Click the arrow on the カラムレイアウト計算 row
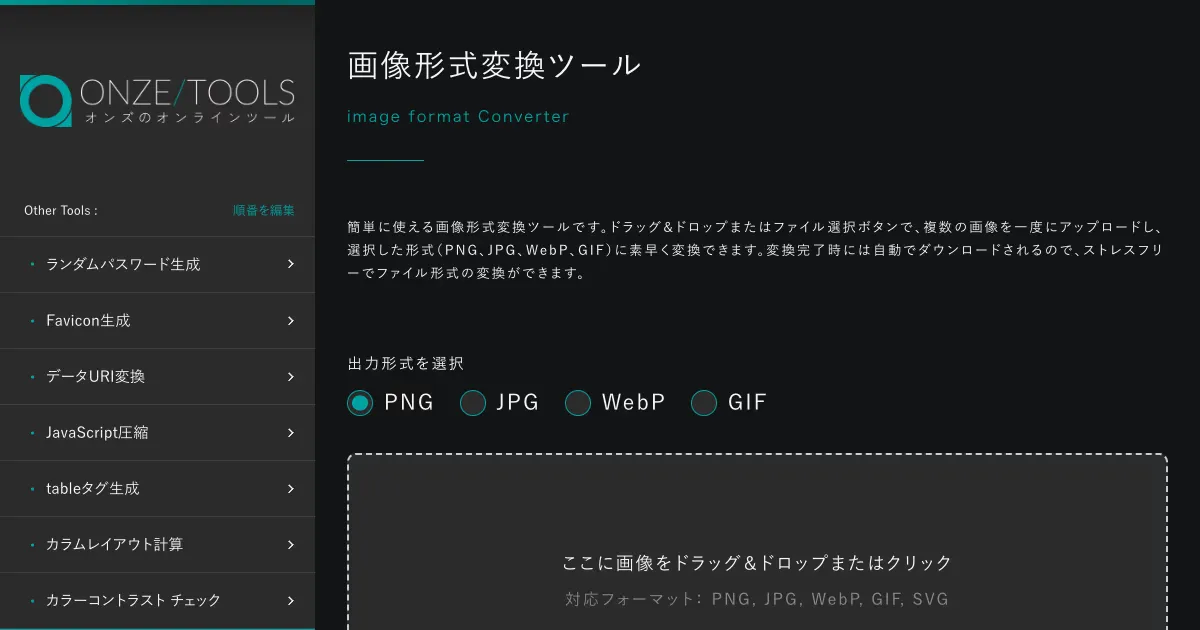This screenshot has width=1200, height=630. (x=290, y=545)
